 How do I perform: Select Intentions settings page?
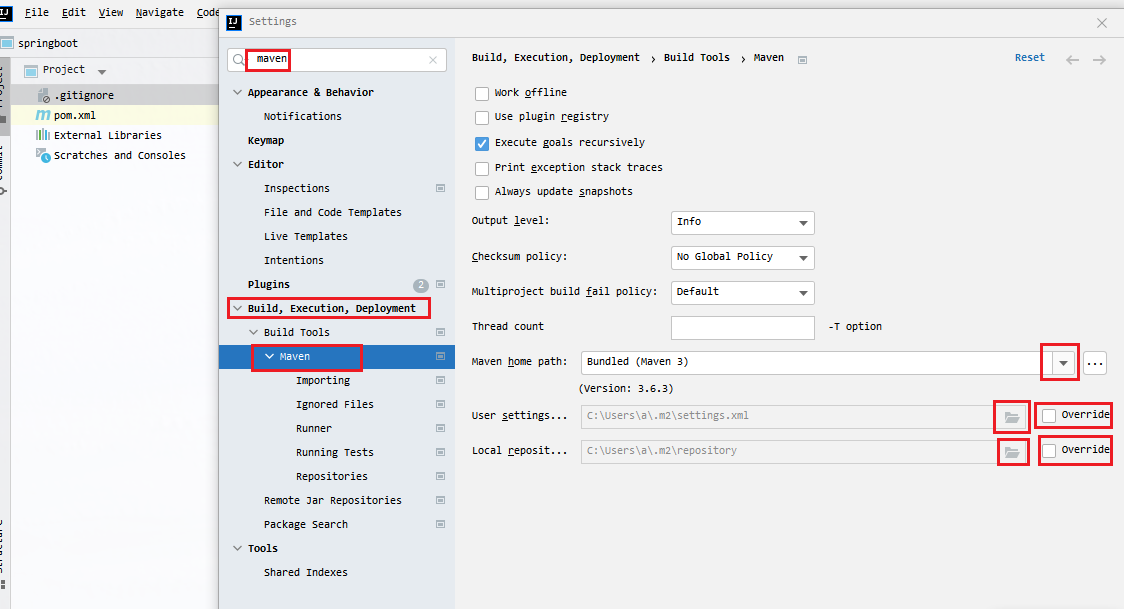tap(293, 260)
